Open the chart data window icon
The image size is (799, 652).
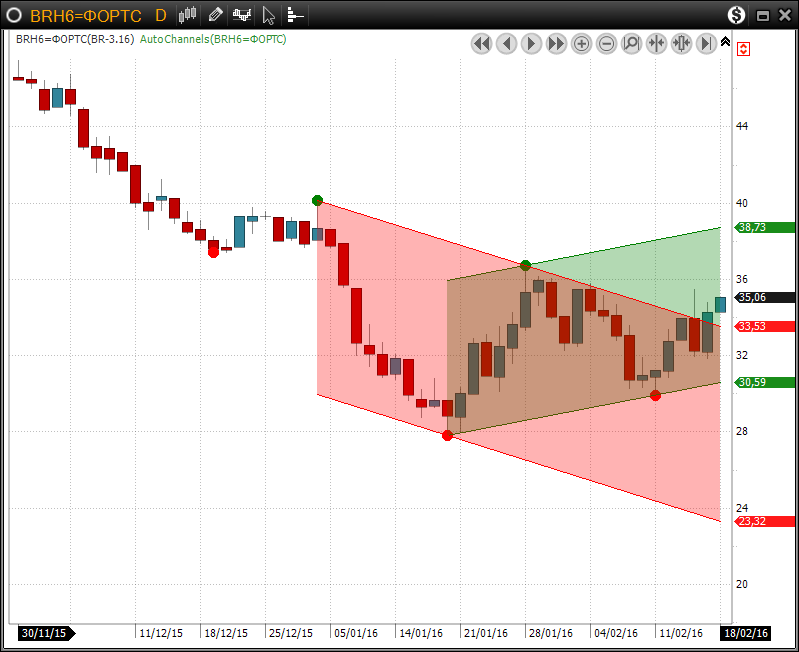[x=294, y=15]
